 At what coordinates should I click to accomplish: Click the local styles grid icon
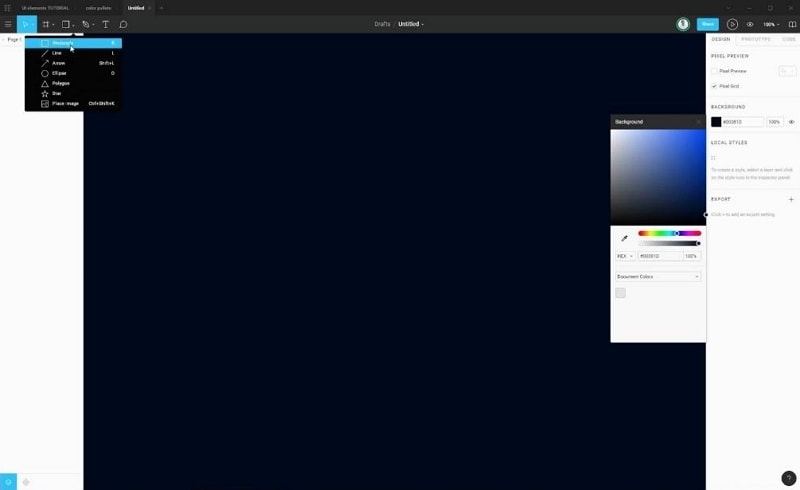713,158
